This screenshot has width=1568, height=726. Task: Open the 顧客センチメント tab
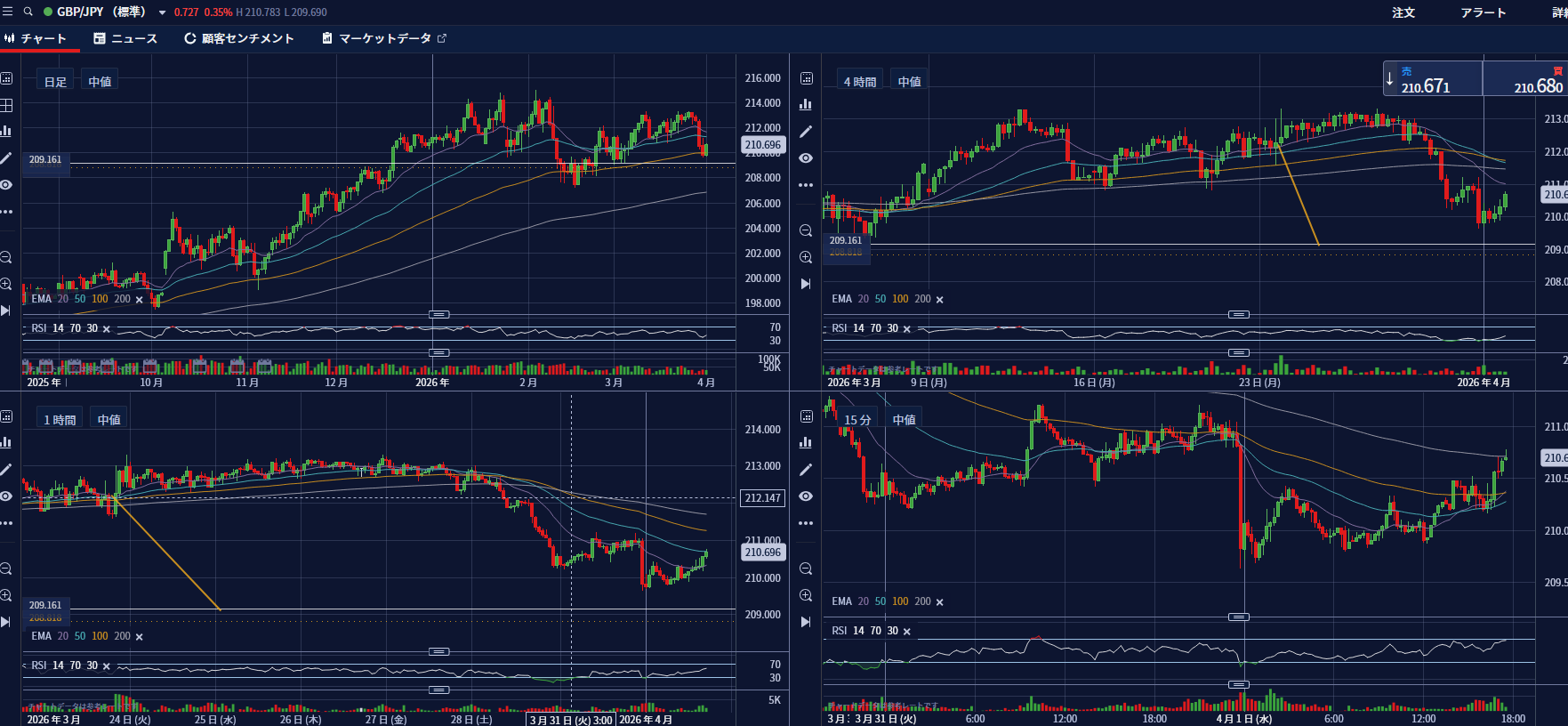pos(238,38)
